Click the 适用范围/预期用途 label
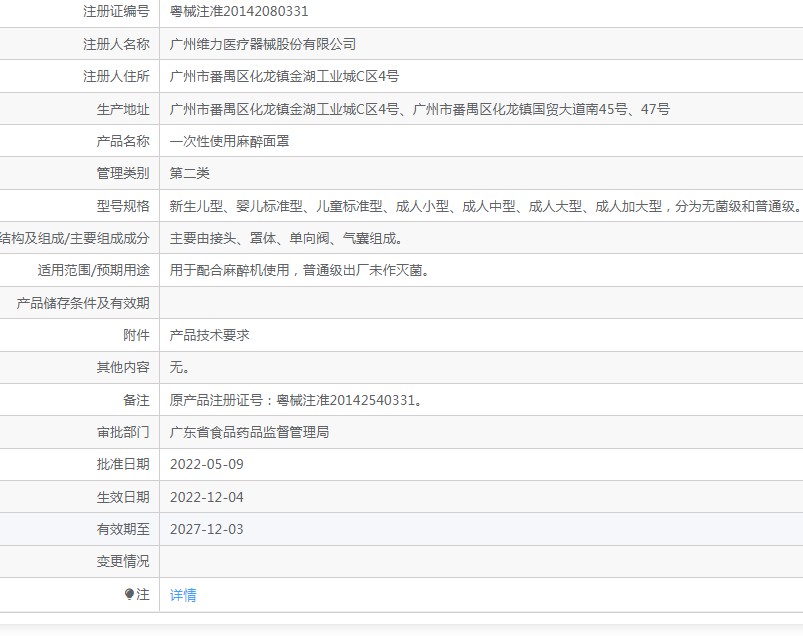803x636 pixels. [94, 270]
